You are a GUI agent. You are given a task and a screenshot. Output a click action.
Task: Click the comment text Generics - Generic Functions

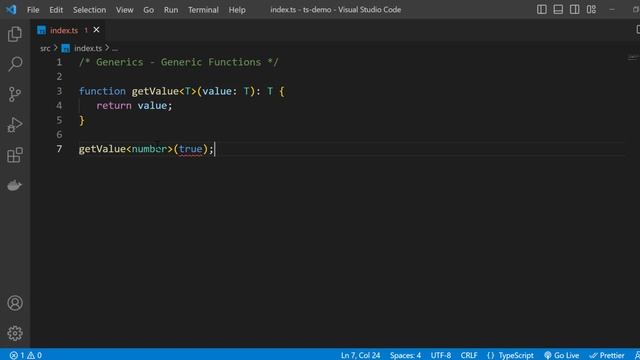click(x=179, y=62)
